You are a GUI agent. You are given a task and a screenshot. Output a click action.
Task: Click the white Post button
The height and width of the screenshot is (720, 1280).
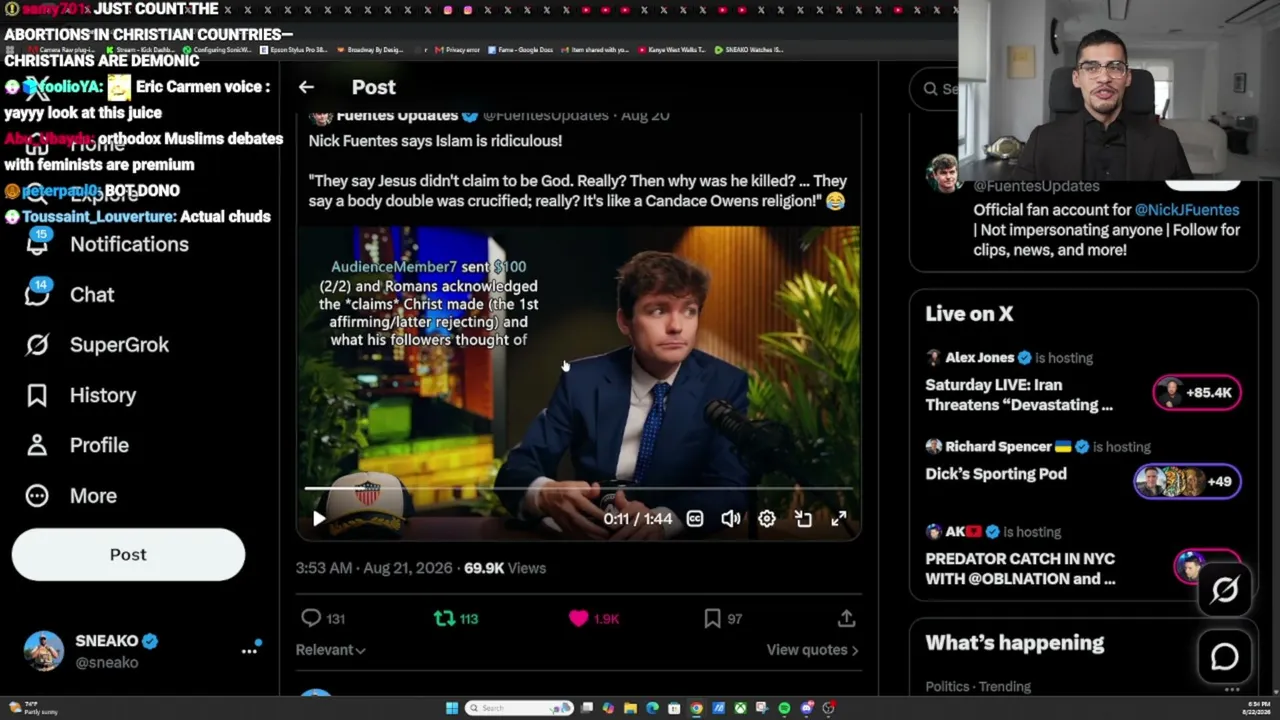128,554
